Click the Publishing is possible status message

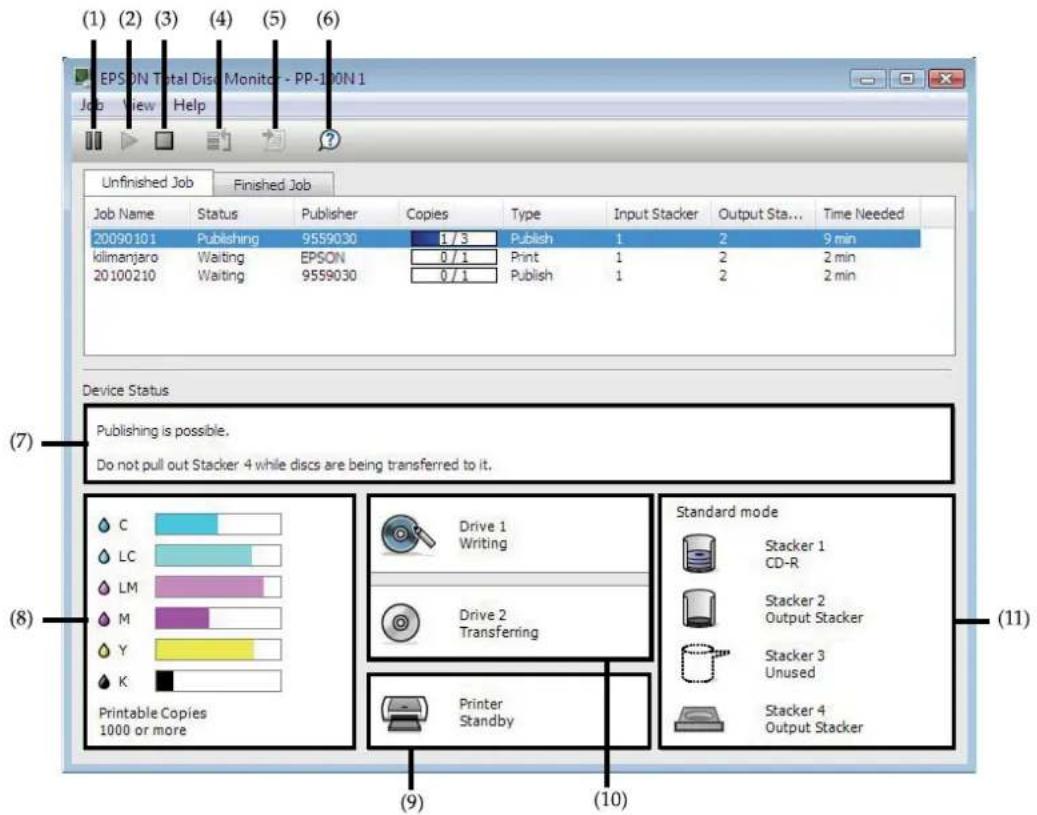click(163, 431)
